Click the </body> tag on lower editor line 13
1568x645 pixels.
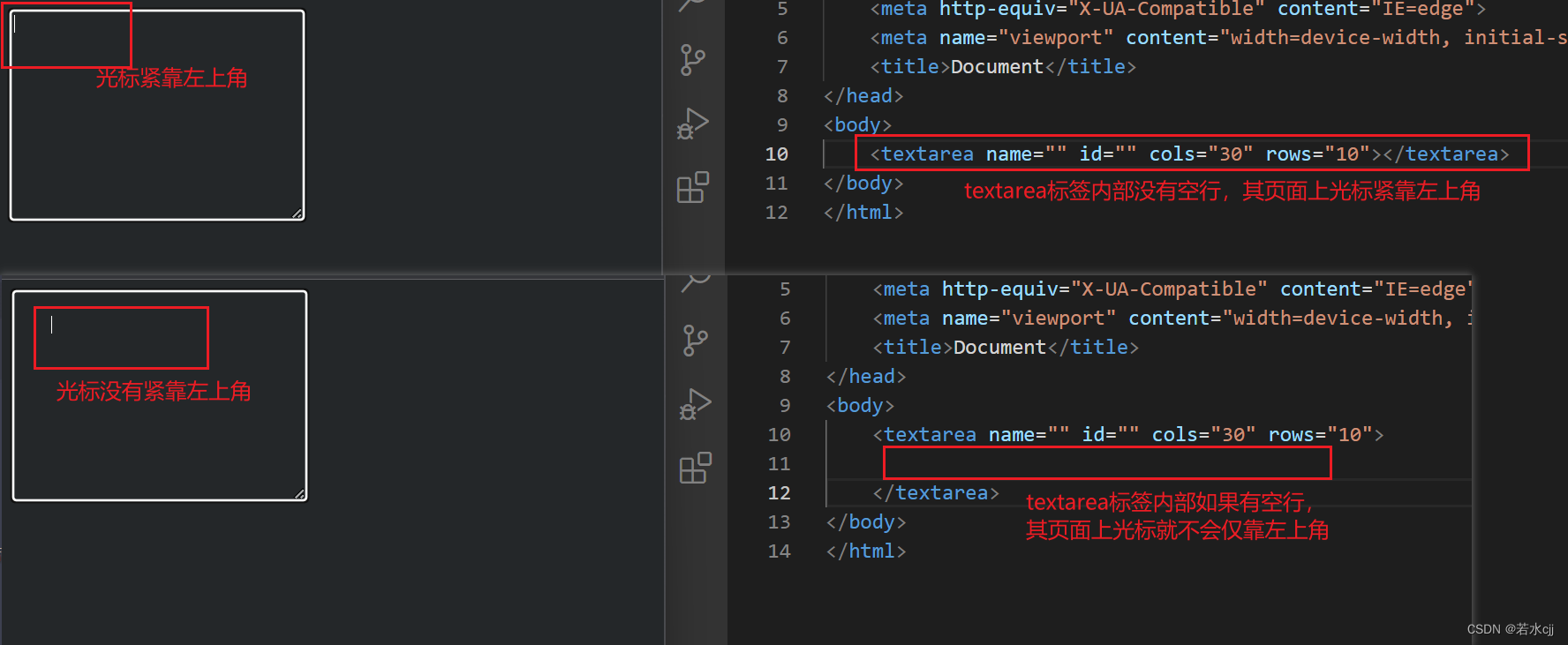tap(866, 521)
